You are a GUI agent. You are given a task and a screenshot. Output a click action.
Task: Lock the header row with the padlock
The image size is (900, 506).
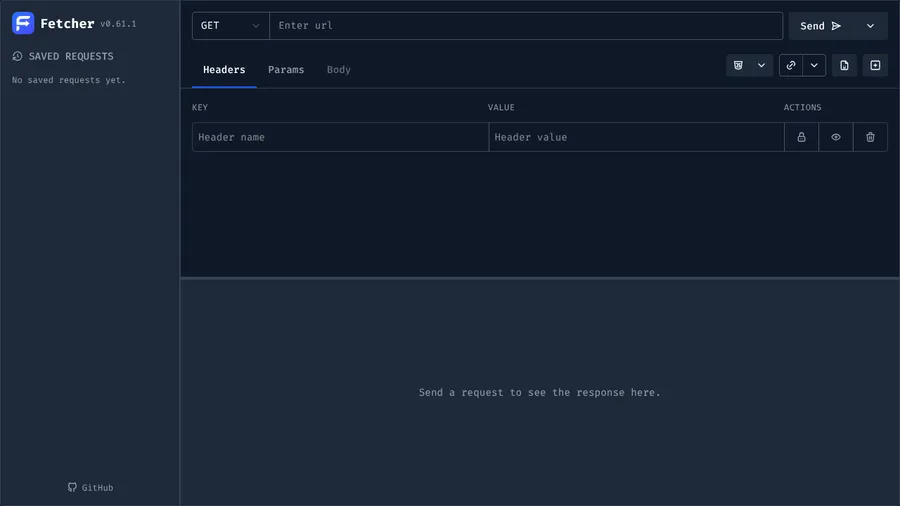click(x=801, y=137)
